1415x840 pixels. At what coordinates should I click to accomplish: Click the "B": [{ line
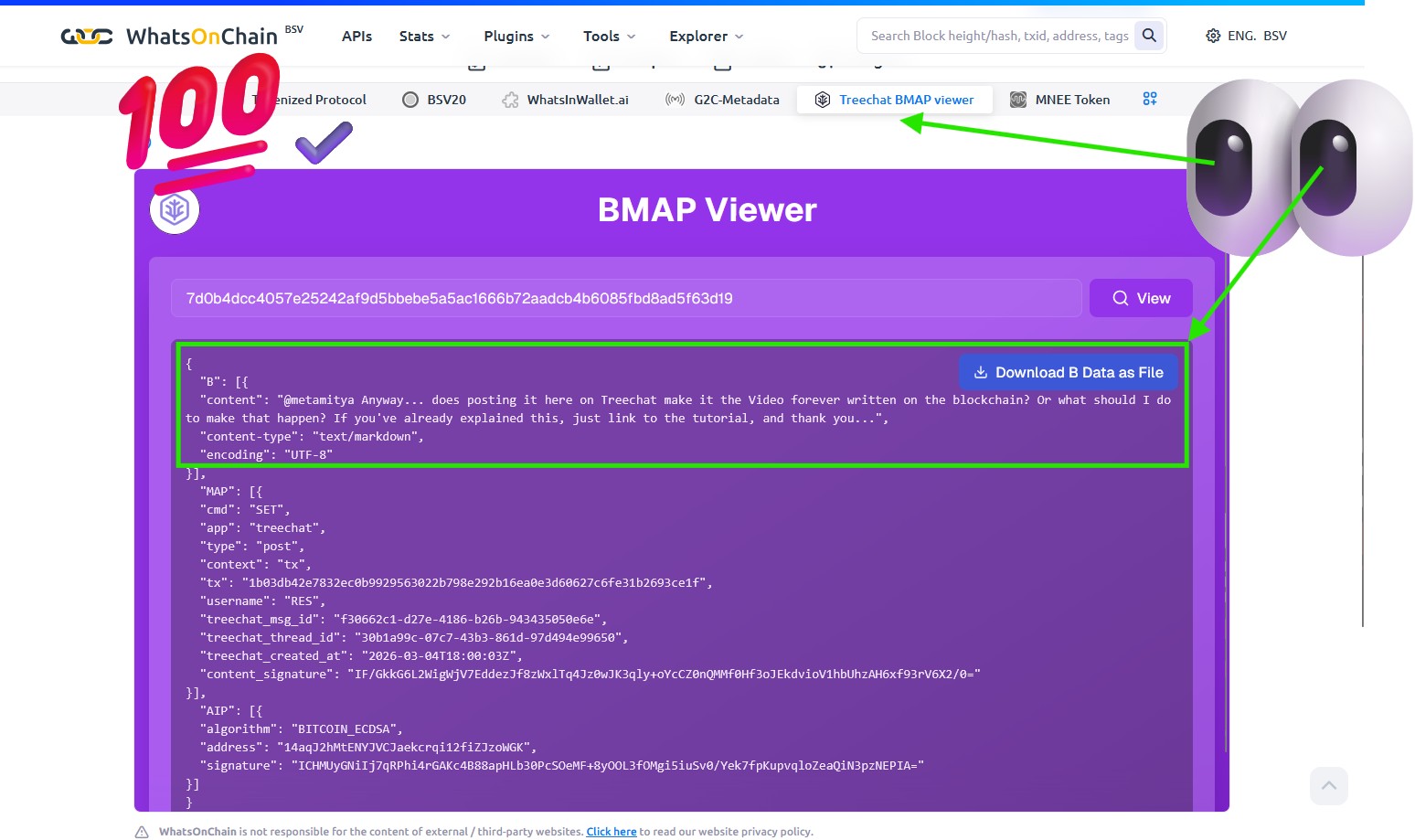point(224,382)
